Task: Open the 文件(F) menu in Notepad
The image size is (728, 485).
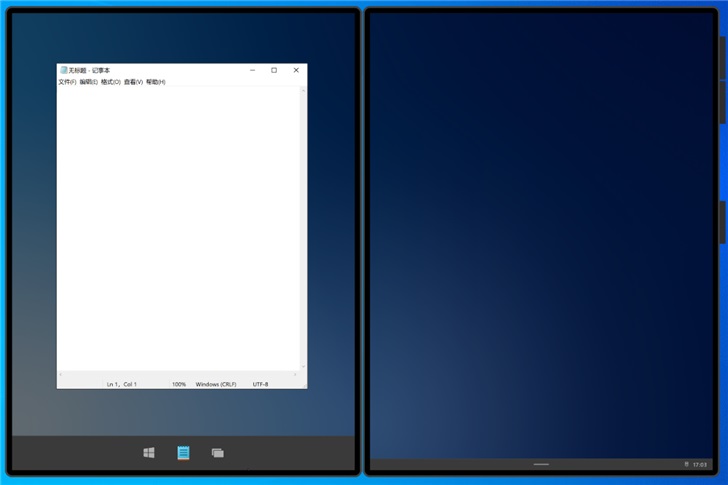Action: 67,82
